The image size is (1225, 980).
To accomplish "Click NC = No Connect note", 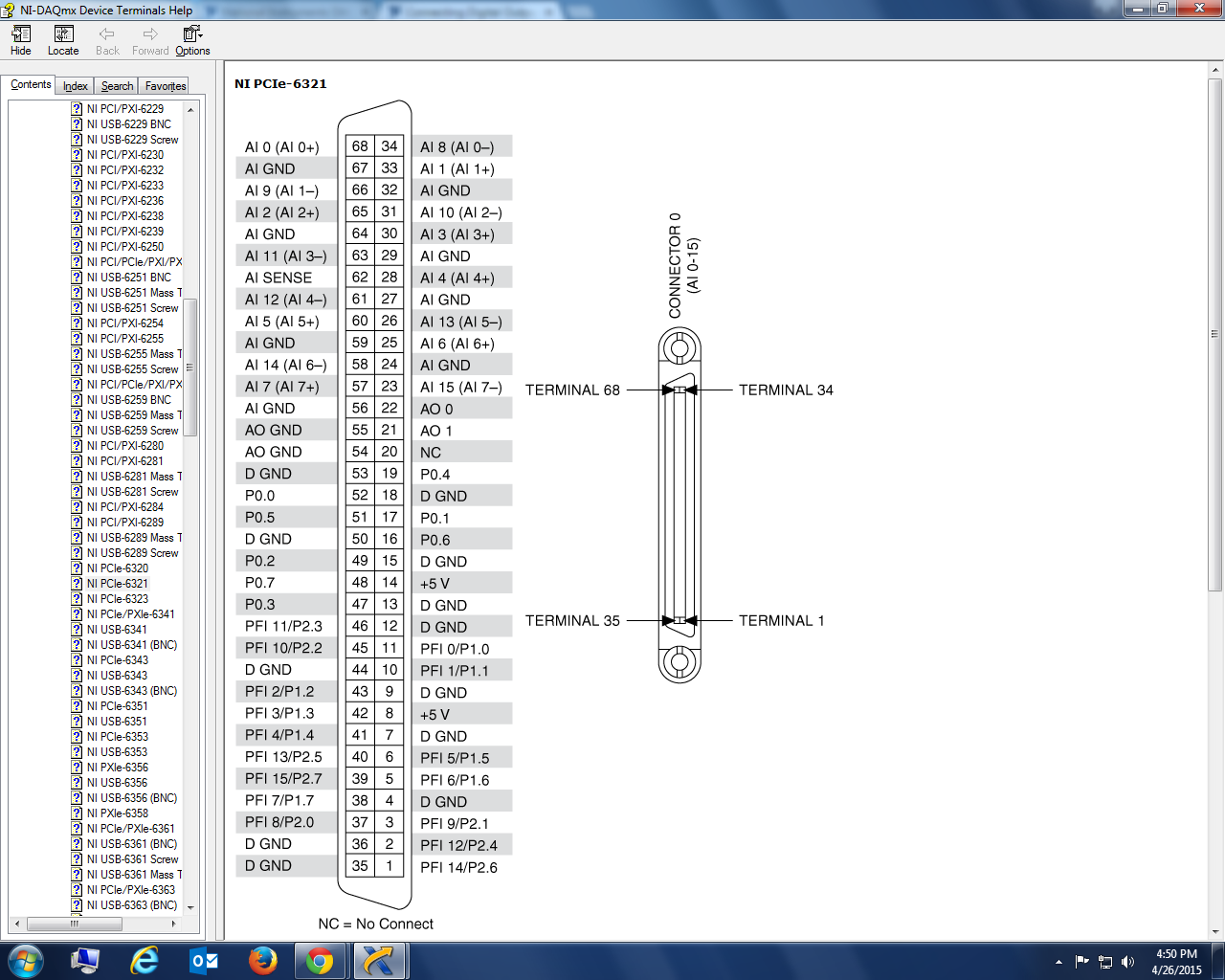I will (x=375, y=924).
